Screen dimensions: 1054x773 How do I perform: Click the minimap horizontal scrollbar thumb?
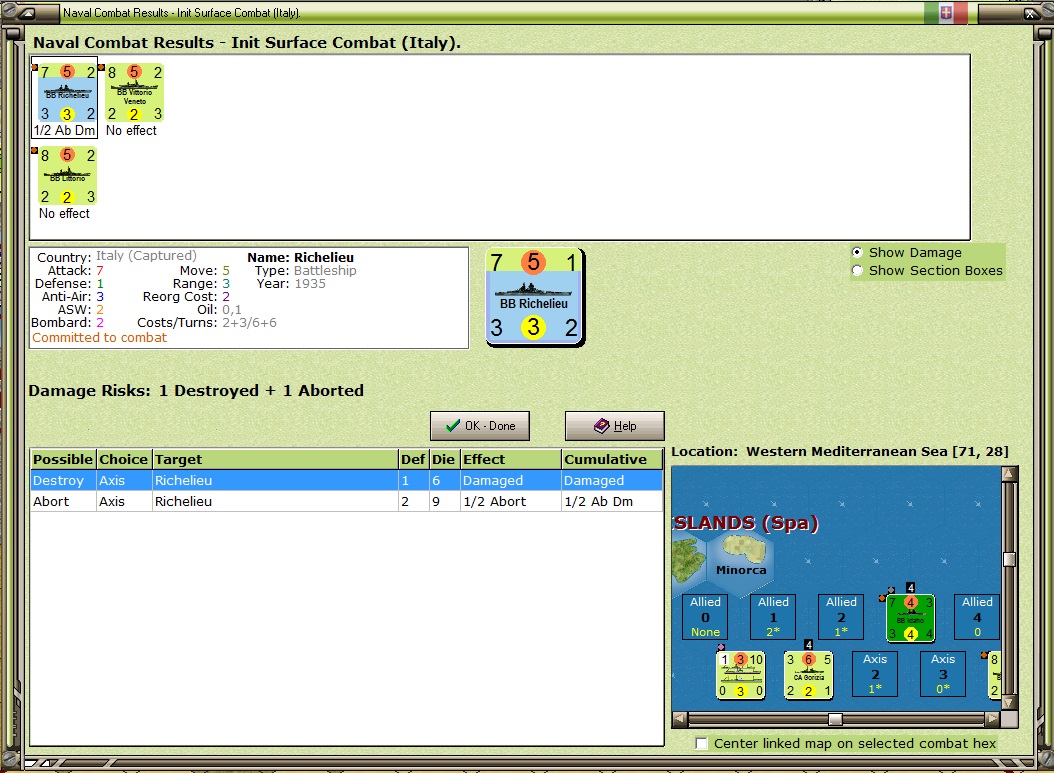click(x=835, y=719)
